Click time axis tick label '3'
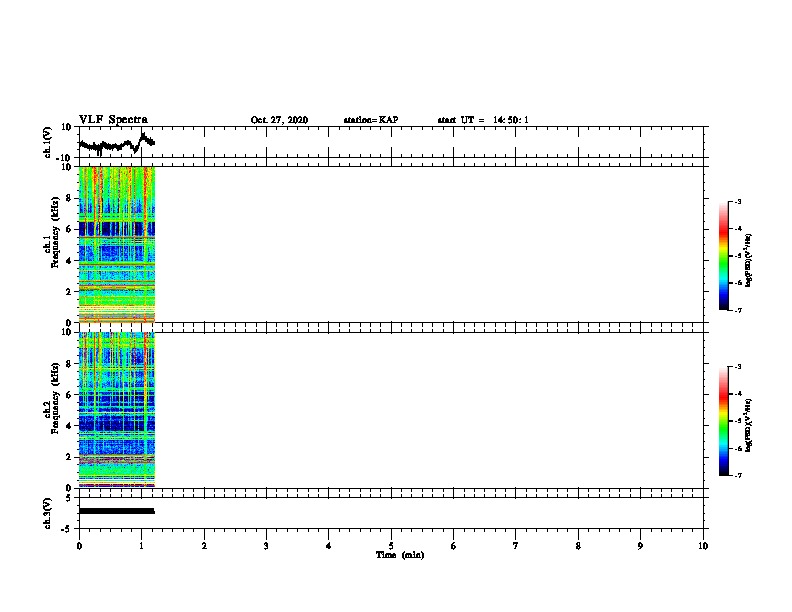The width and height of the screenshot is (792, 612). pyautogui.click(x=266, y=546)
